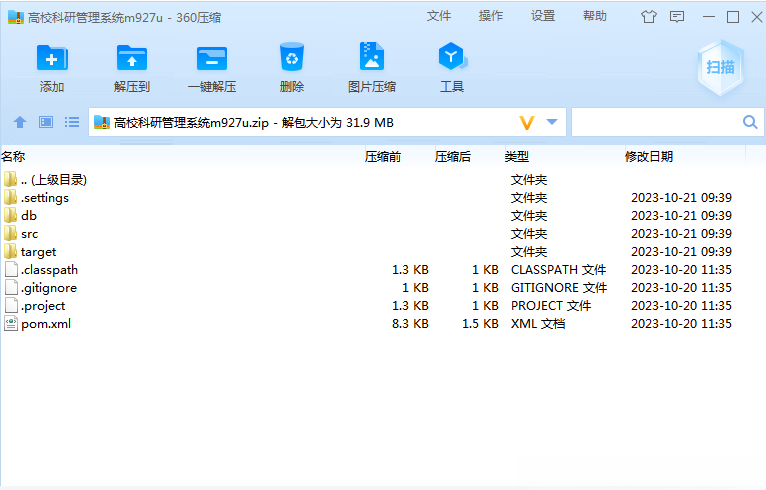Click the parent directory folder icon

(11, 179)
